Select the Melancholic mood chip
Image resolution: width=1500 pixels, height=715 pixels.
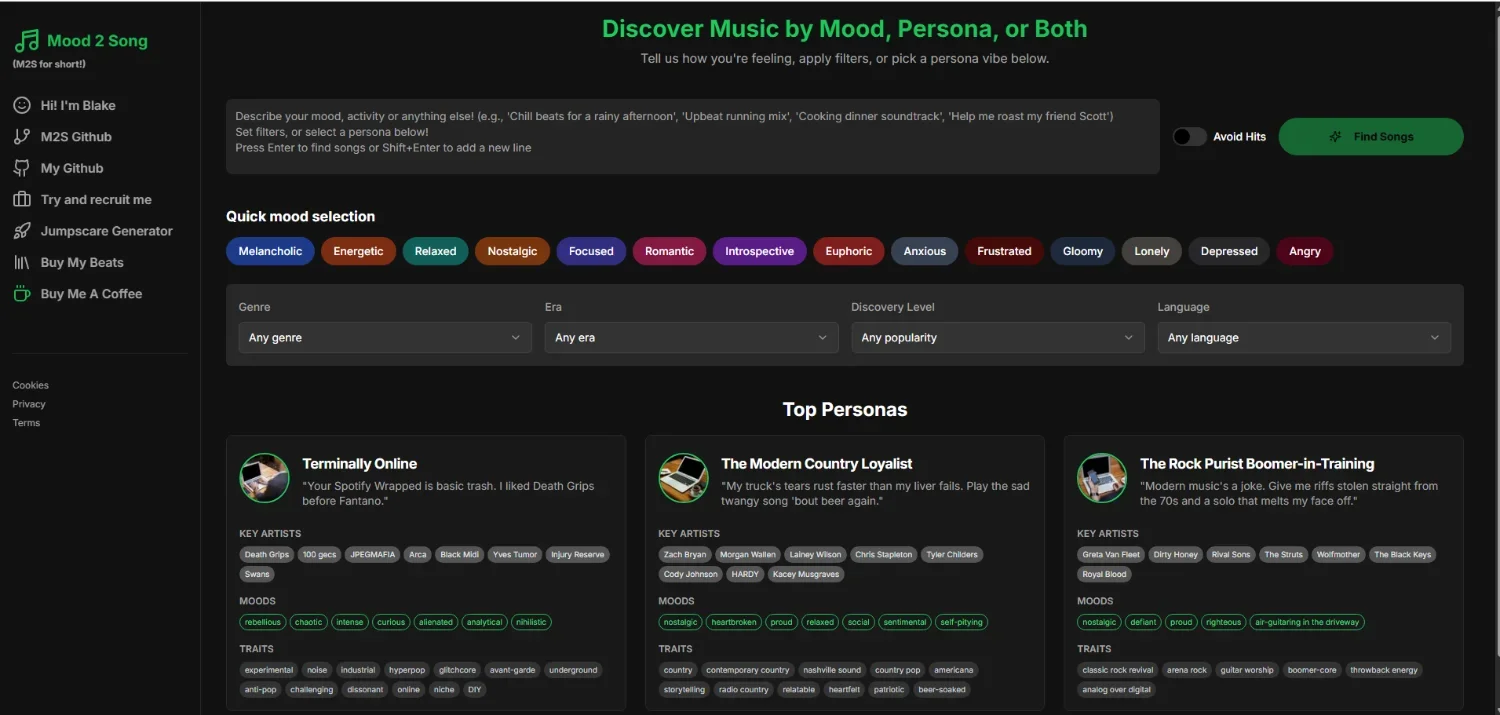point(270,251)
